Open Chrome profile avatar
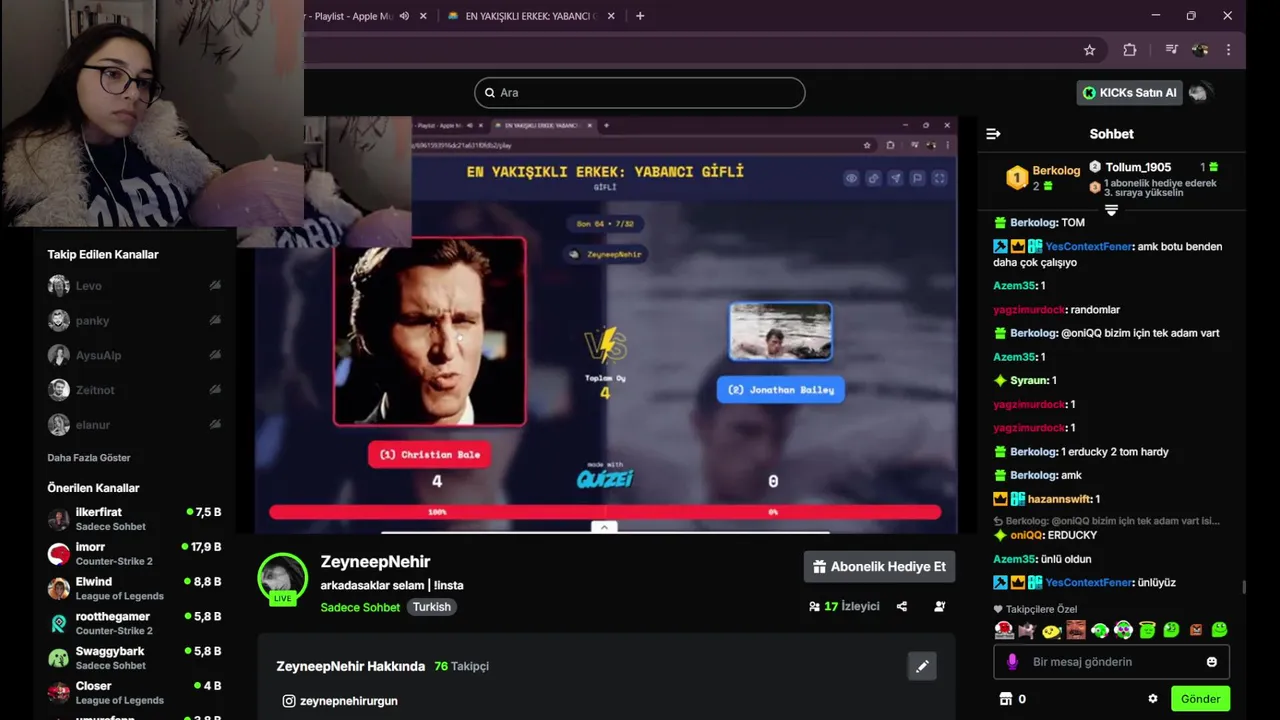The width and height of the screenshot is (1280, 720). coord(1200,50)
